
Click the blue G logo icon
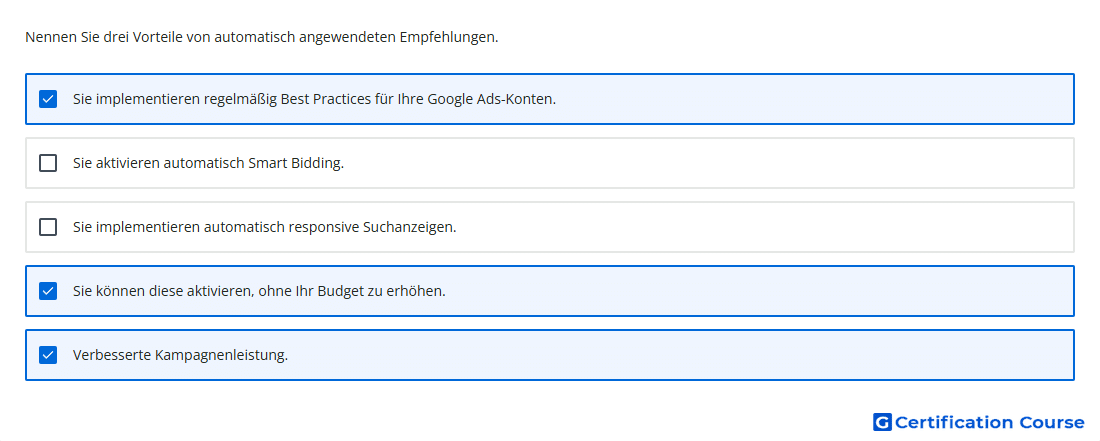882,422
